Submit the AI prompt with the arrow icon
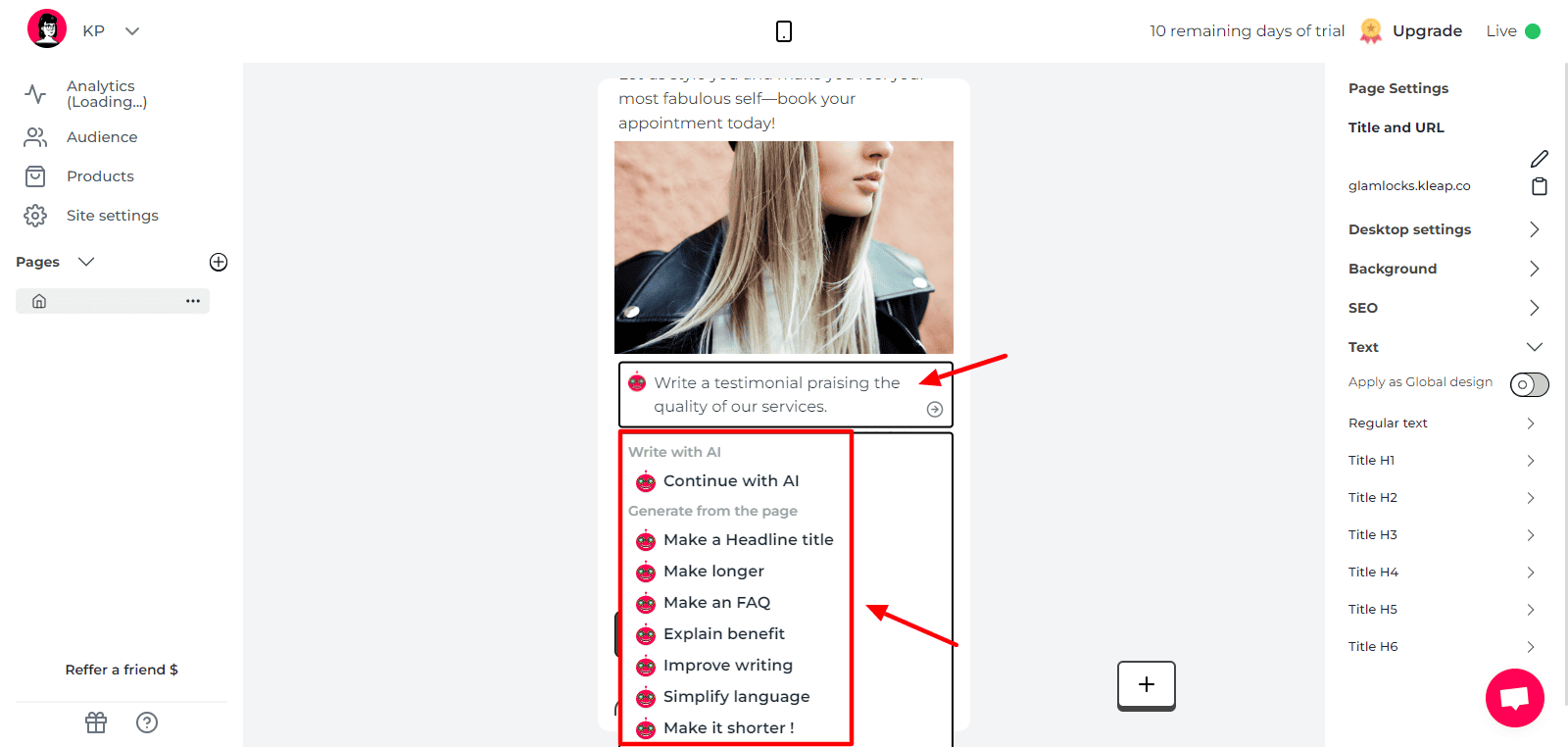 pos(935,409)
